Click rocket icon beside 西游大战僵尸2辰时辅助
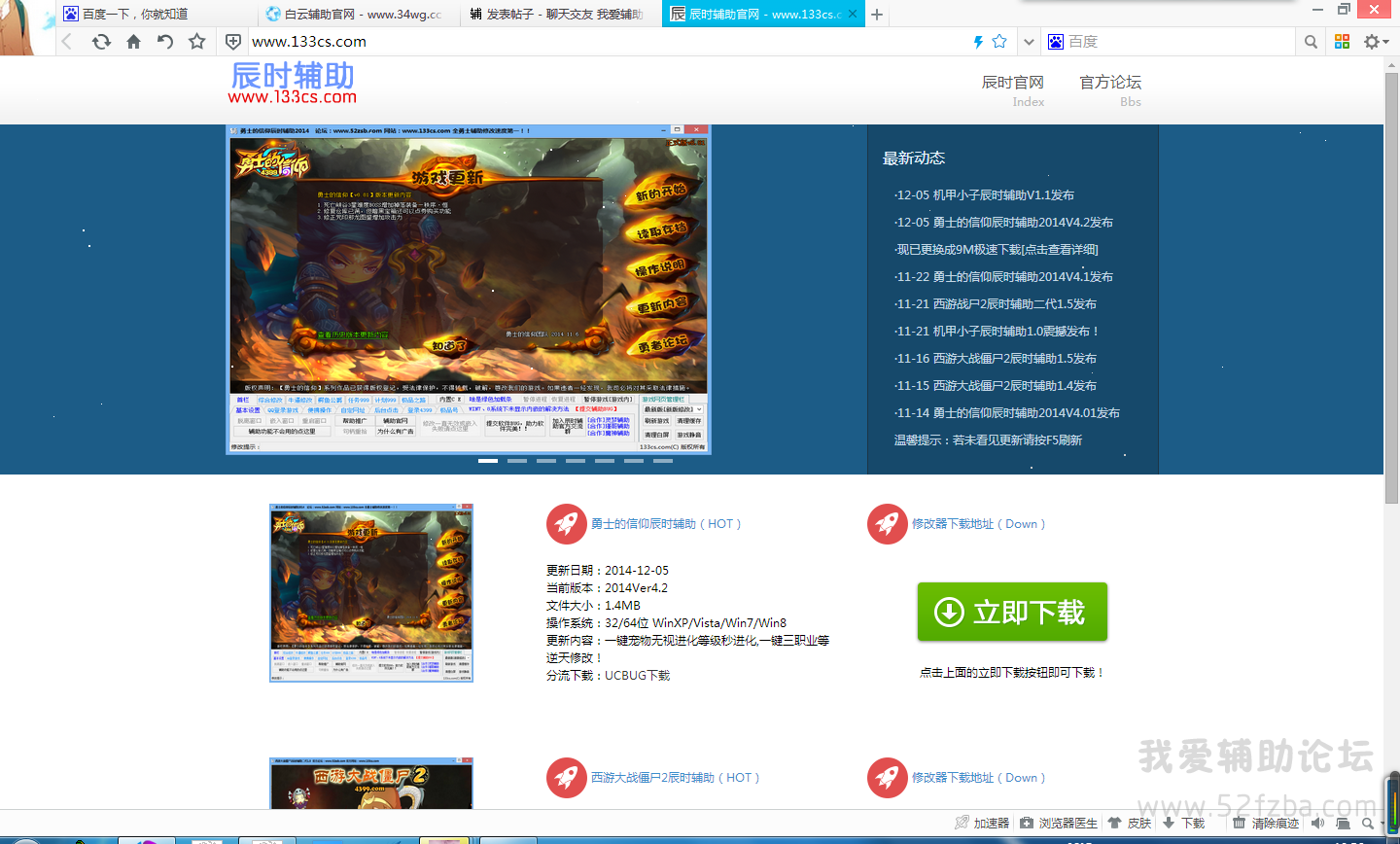 (x=566, y=778)
